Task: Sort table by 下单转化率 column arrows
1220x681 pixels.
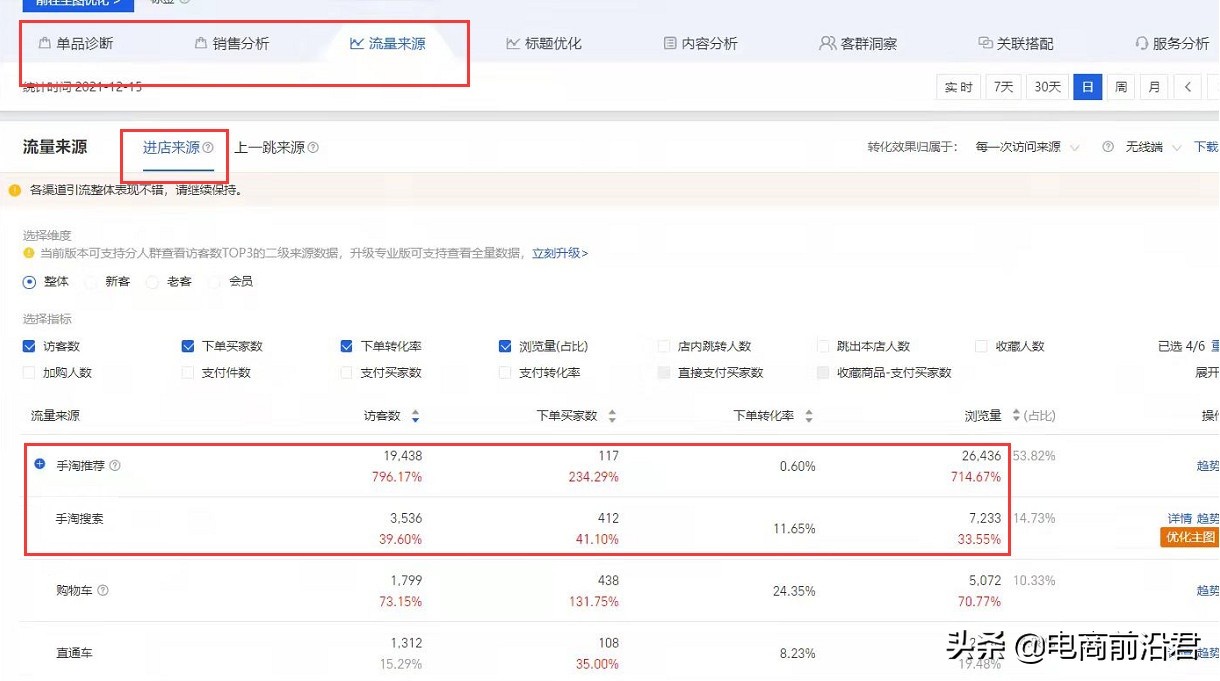Action: (809, 416)
